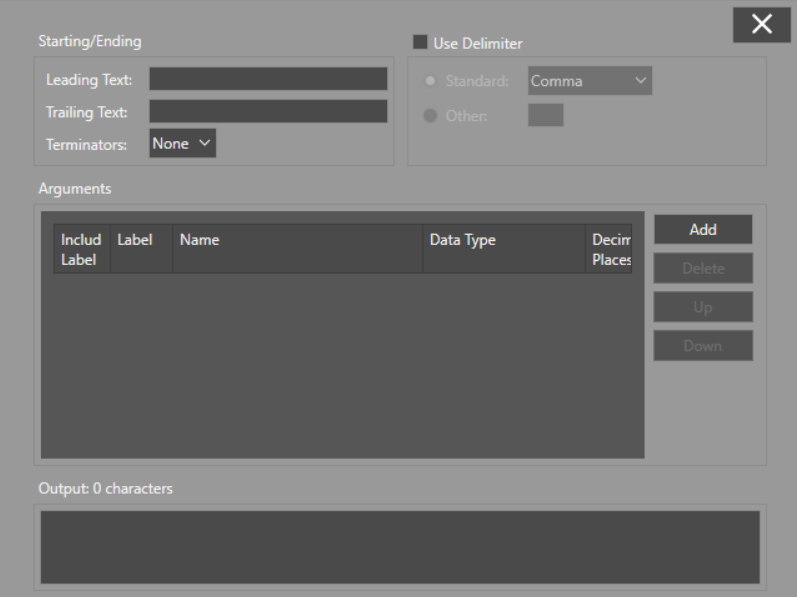Open the Terminators dropdown
Viewport: 797px width, 597px height.
tap(182, 144)
